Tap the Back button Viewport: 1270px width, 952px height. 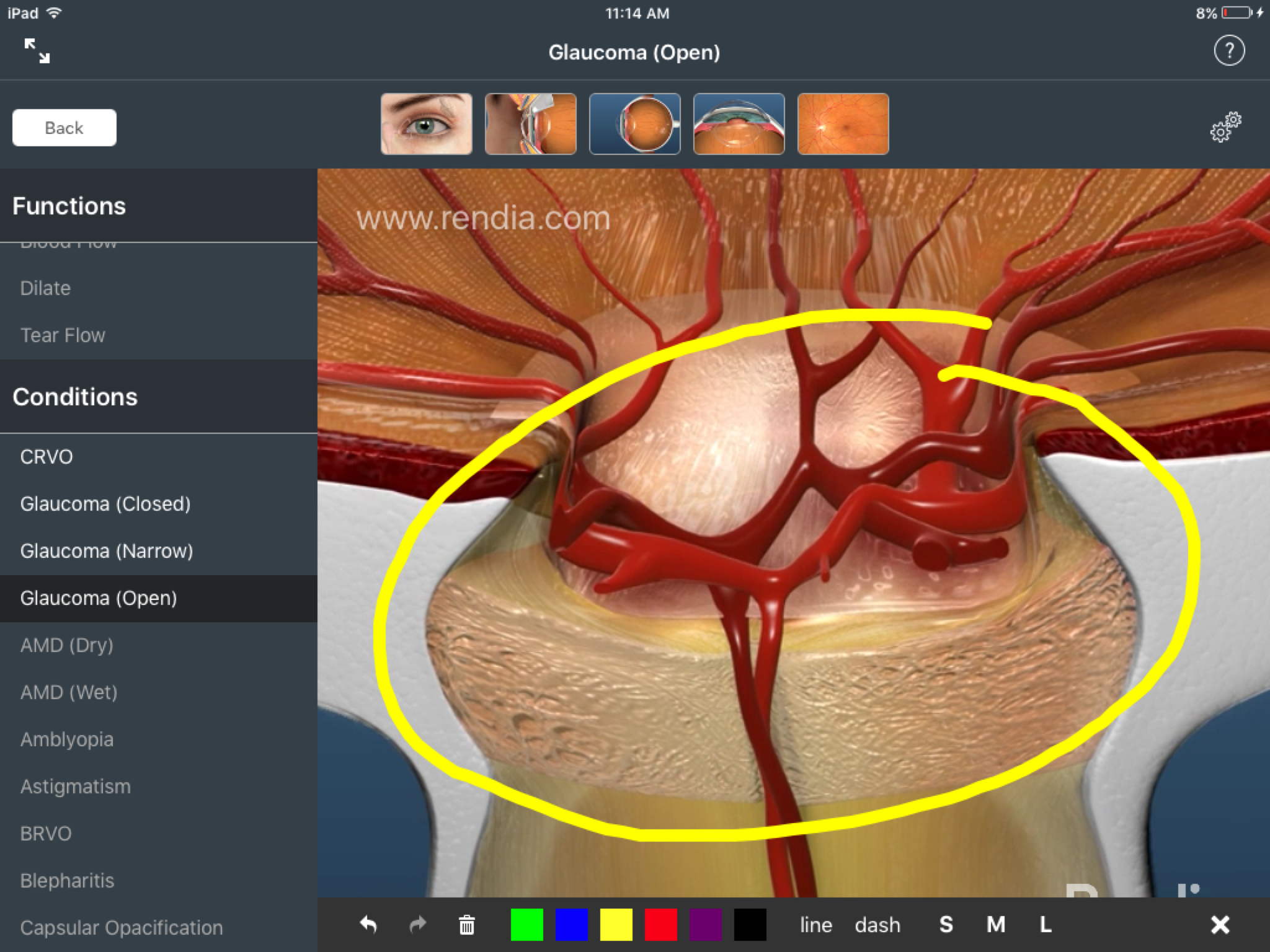[64, 128]
